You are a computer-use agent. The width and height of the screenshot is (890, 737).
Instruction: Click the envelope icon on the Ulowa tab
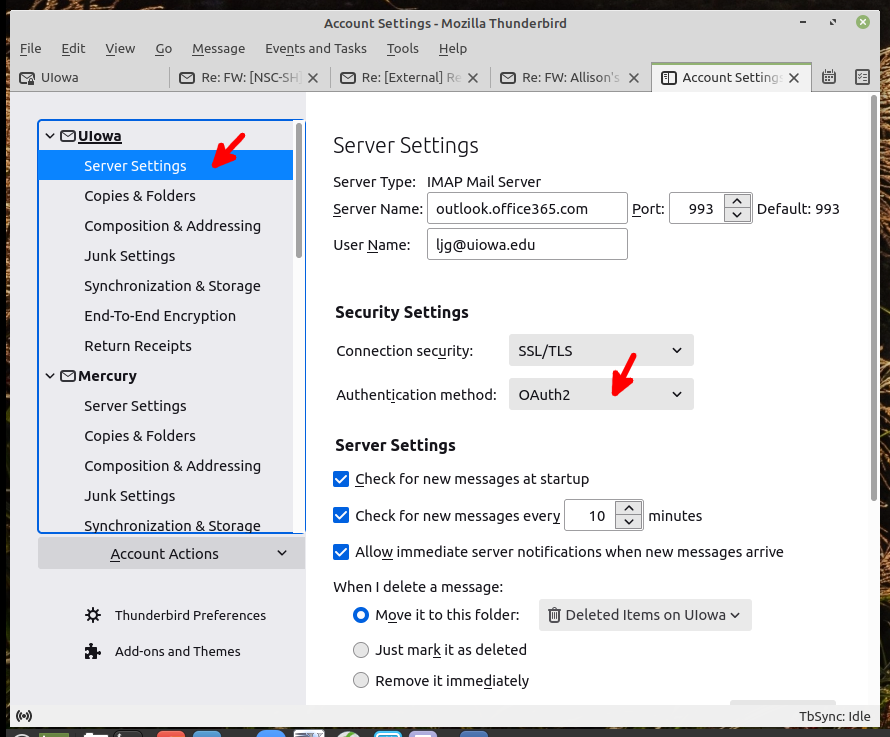coord(29,77)
